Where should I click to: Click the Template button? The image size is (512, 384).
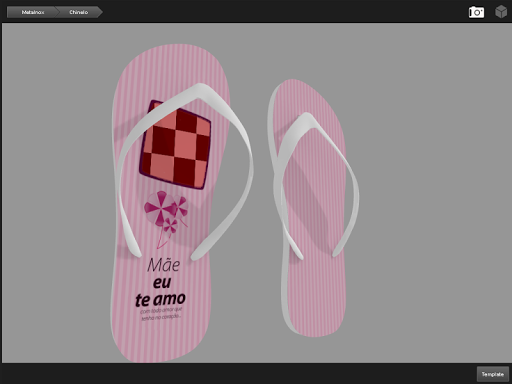pyautogui.click(x=493, y=374)
